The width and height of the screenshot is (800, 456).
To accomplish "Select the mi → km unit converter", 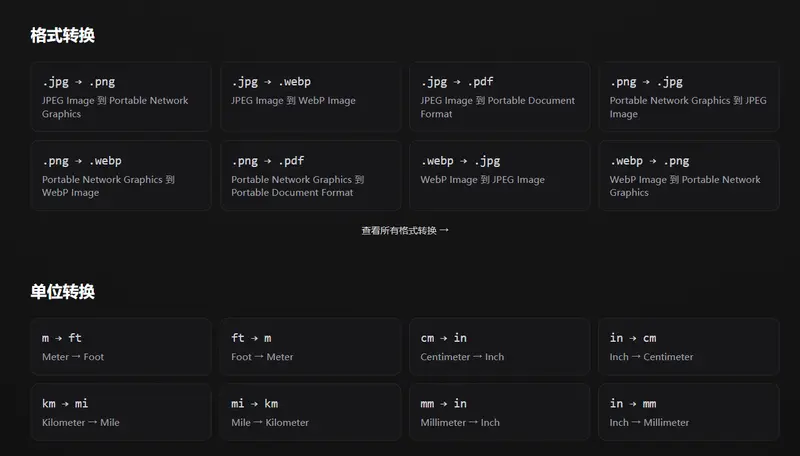I will coord(310,411).
